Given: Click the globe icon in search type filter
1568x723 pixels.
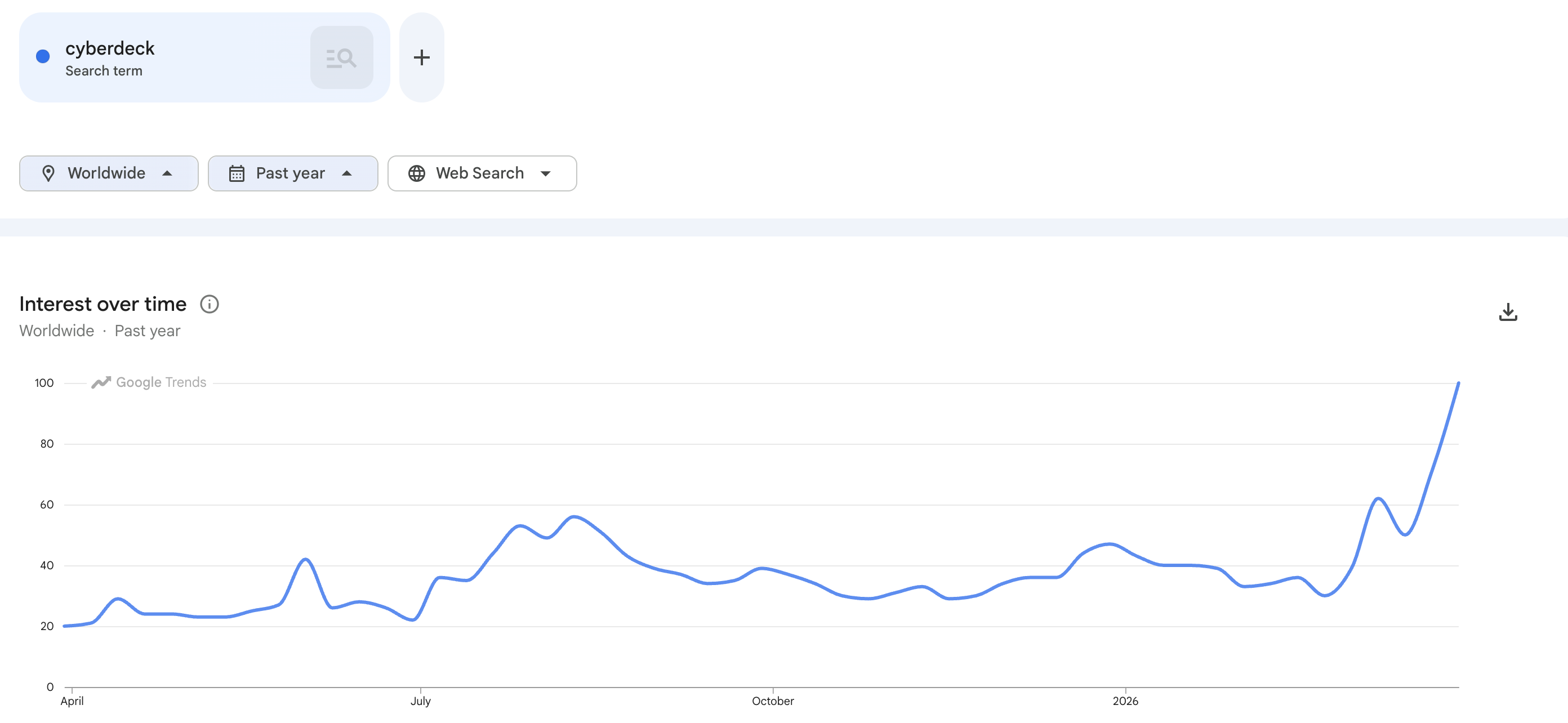Looking at the screenshot, I should (x=416, y=173).
